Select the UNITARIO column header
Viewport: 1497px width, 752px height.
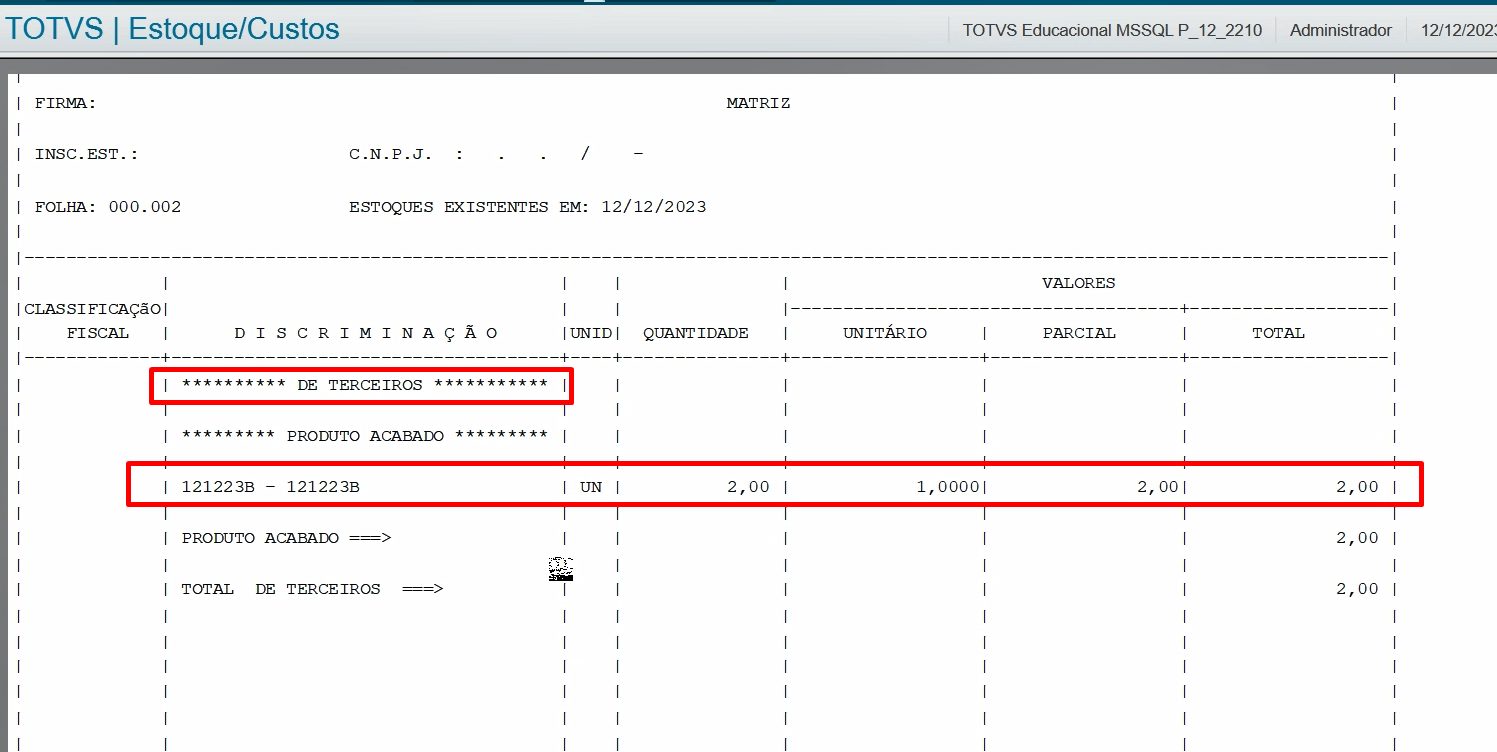point(884,333)
